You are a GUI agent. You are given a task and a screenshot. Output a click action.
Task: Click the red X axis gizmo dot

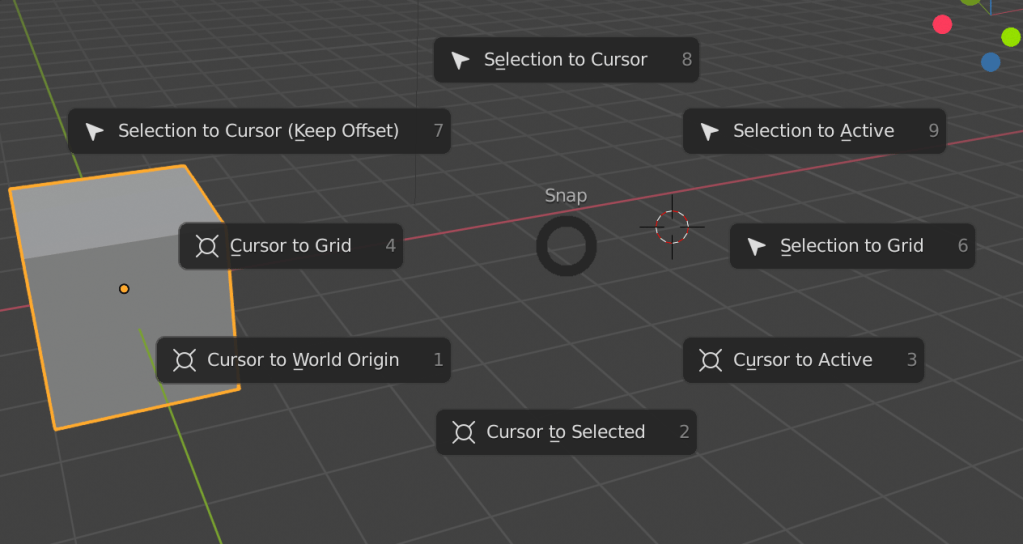942,24
